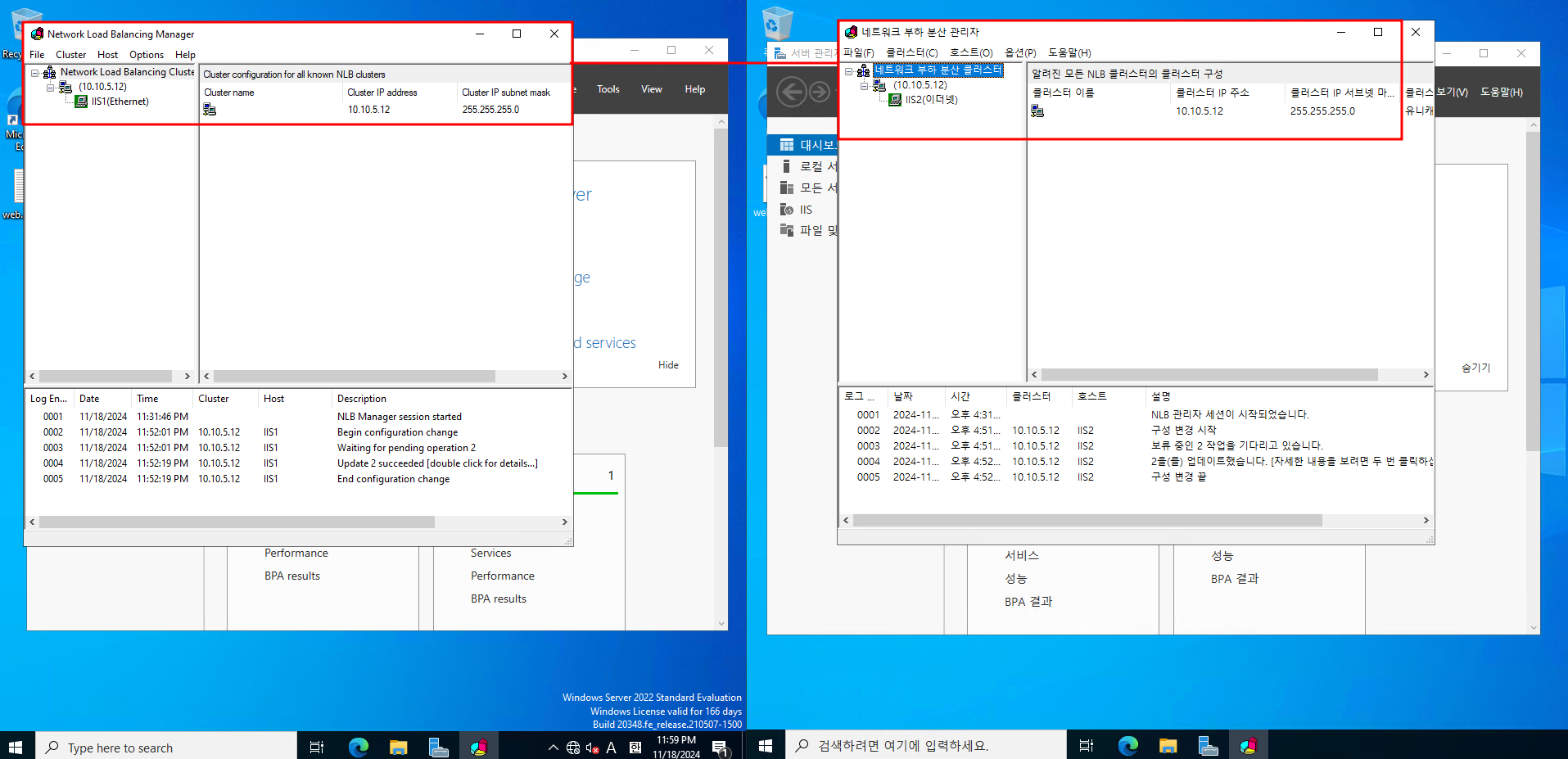This screenshot has width=1568, height=759.
Task: Collapse (10.10.5.12) cluster node in Korean tree
Action: click(x=864, y=85)
